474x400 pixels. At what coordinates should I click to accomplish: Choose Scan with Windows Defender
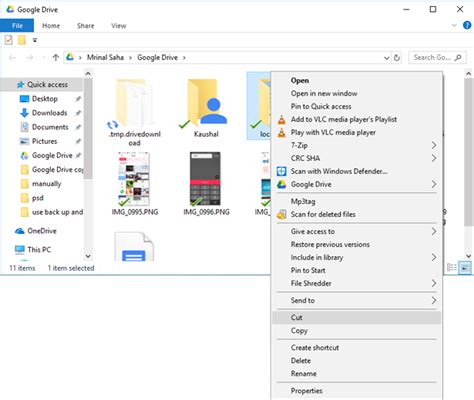[356, 171]
